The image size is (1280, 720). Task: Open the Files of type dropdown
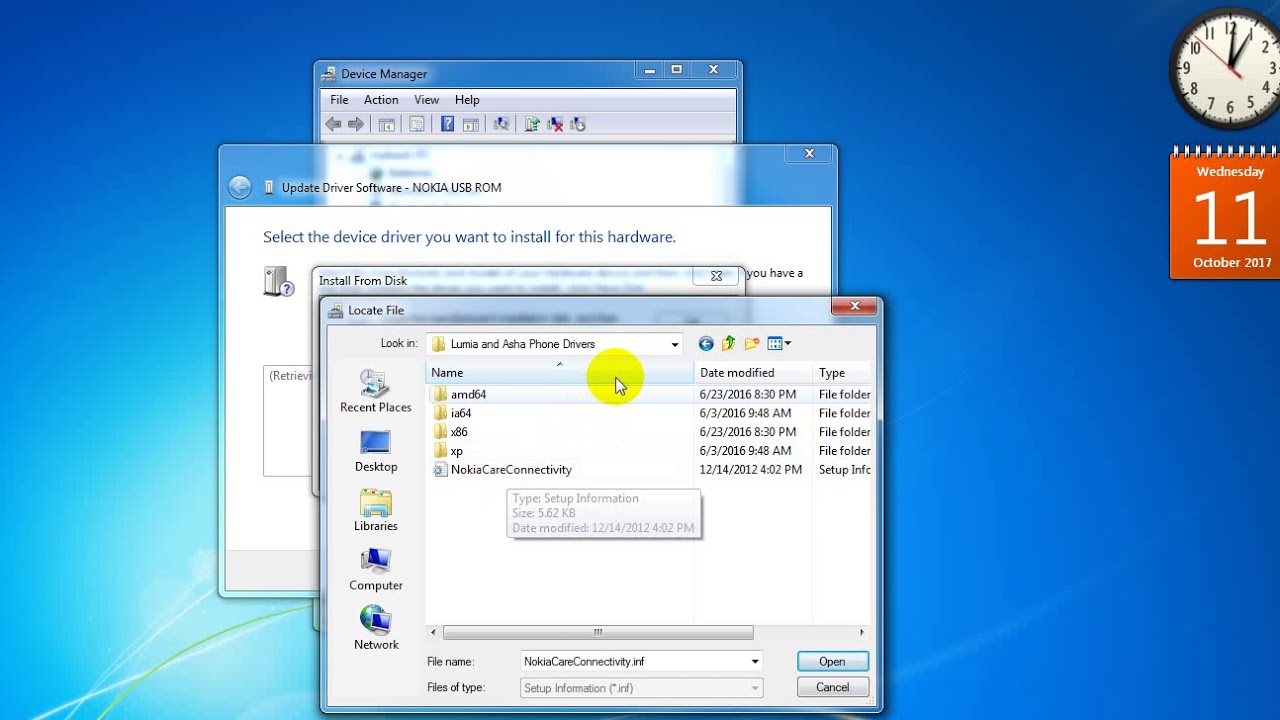642,688
